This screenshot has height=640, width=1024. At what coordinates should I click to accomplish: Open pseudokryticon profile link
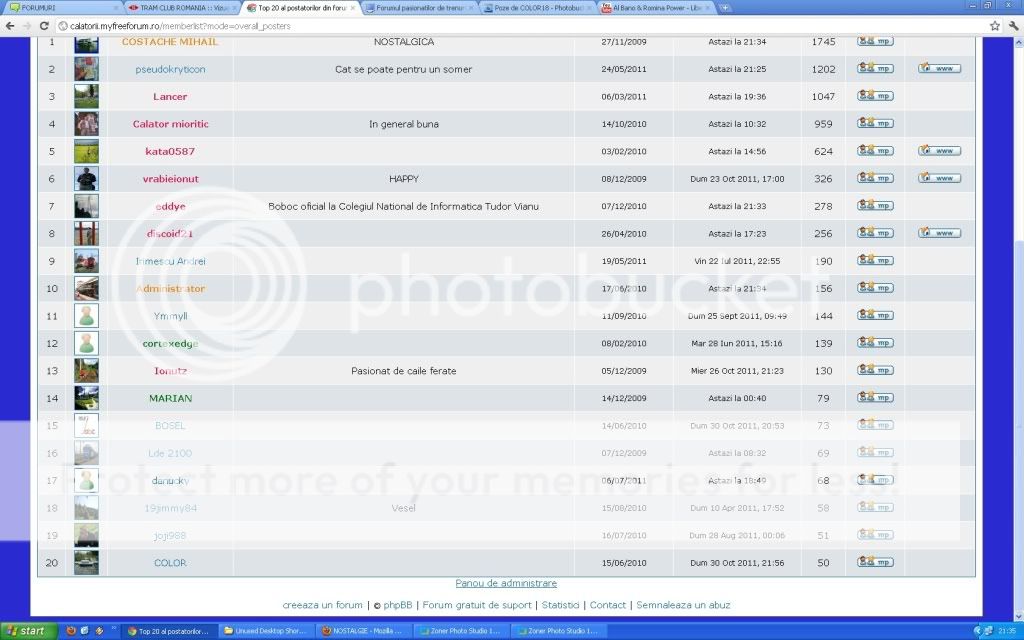tap(170, 69)
